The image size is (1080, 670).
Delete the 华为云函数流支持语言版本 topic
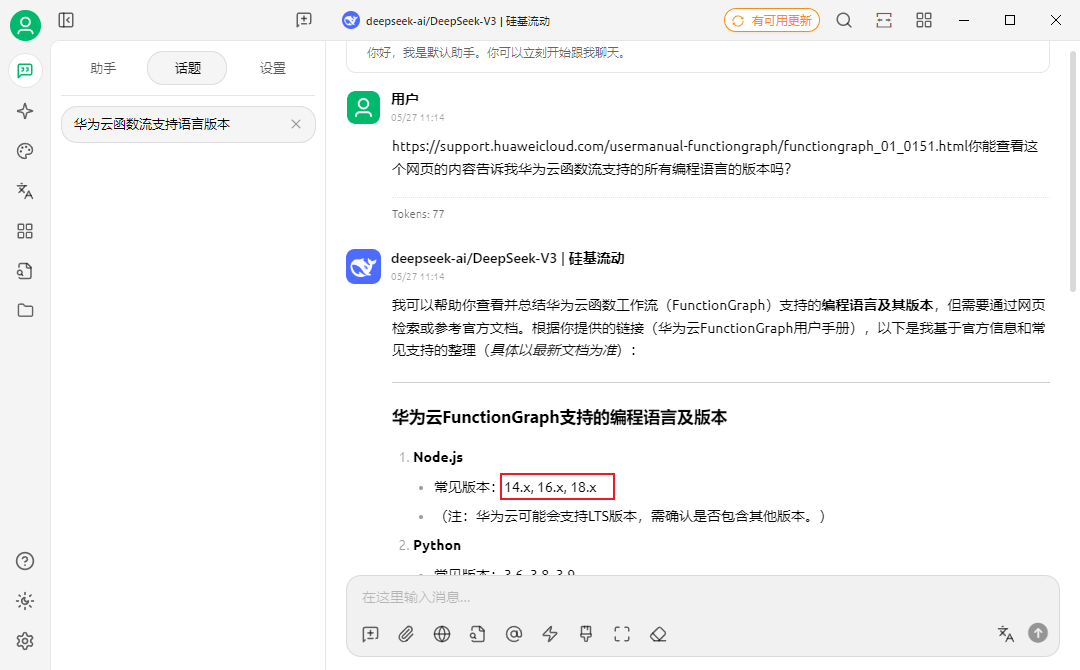point(296,125)
